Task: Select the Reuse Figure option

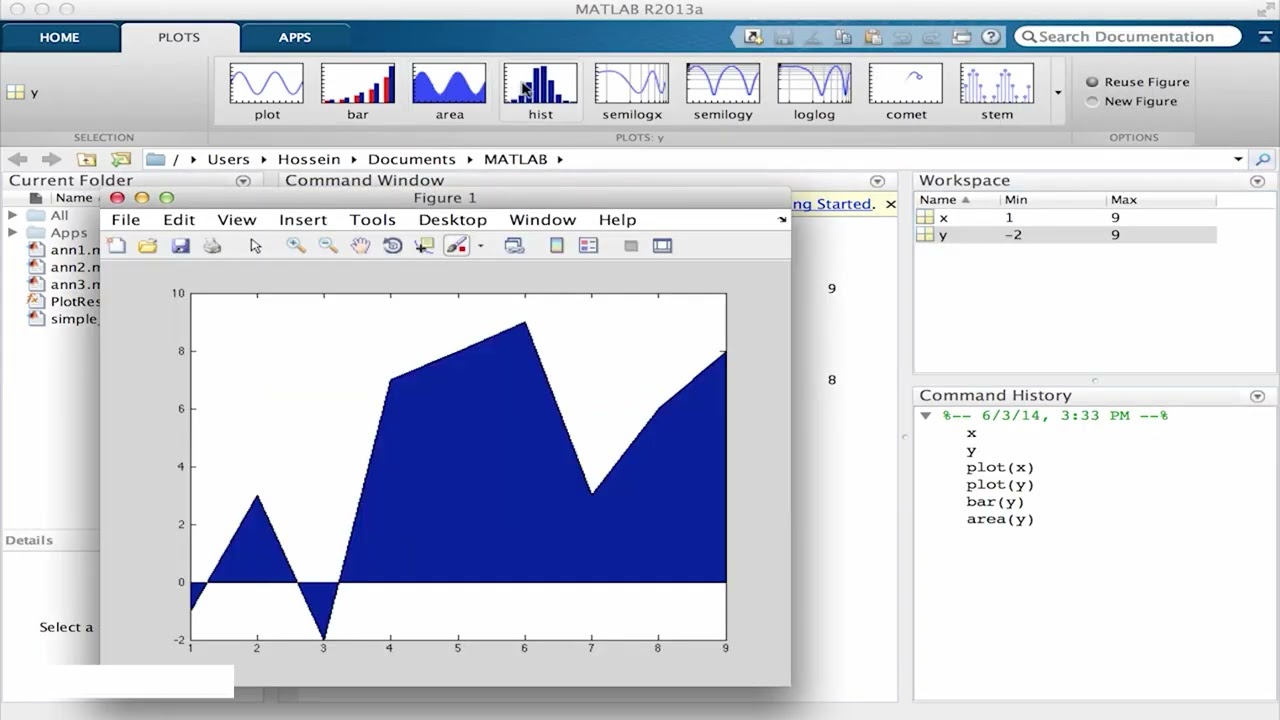Action: tap(1137, 82)
